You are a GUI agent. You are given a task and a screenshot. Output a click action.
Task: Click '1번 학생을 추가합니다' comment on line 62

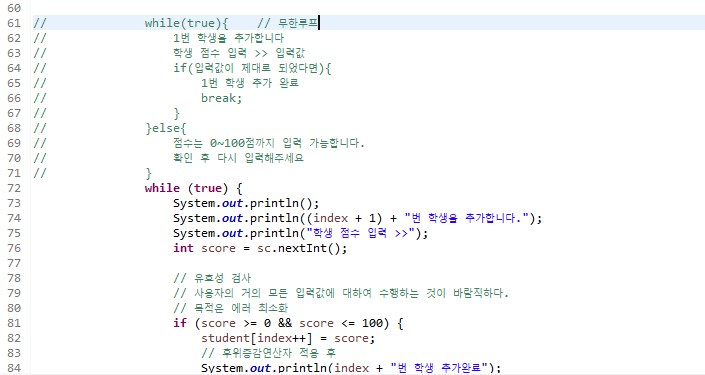(x=228, y=38)
